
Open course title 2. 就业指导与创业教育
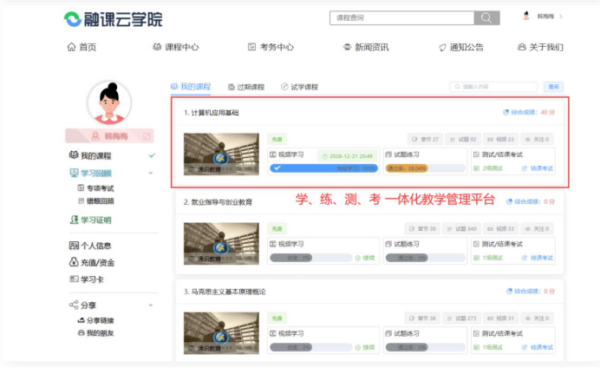coord(218,202)
